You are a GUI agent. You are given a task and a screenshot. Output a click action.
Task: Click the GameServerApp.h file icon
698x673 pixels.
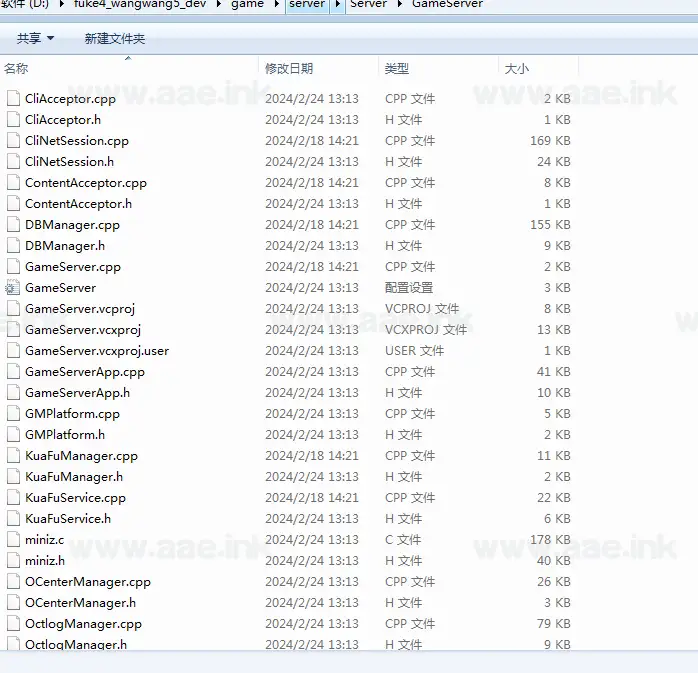[13, 392]
